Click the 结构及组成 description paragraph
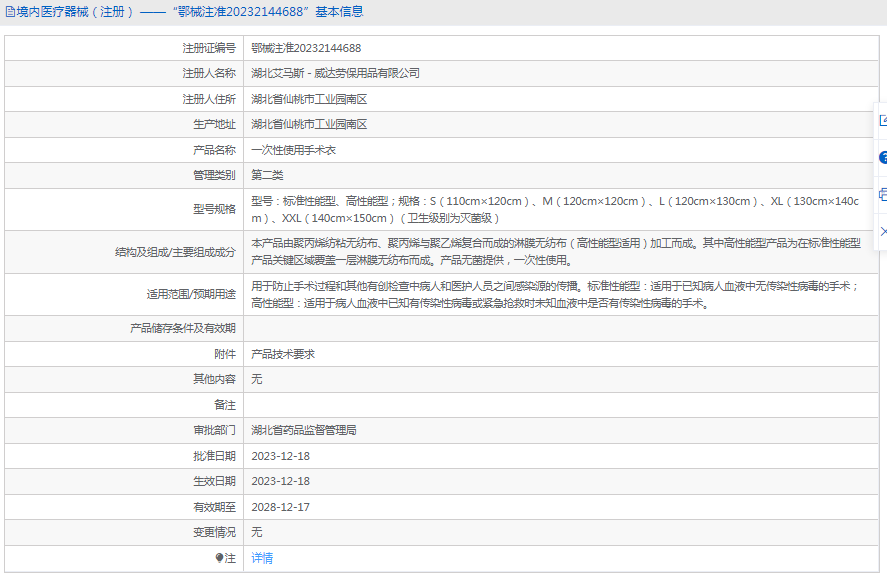 556,252
